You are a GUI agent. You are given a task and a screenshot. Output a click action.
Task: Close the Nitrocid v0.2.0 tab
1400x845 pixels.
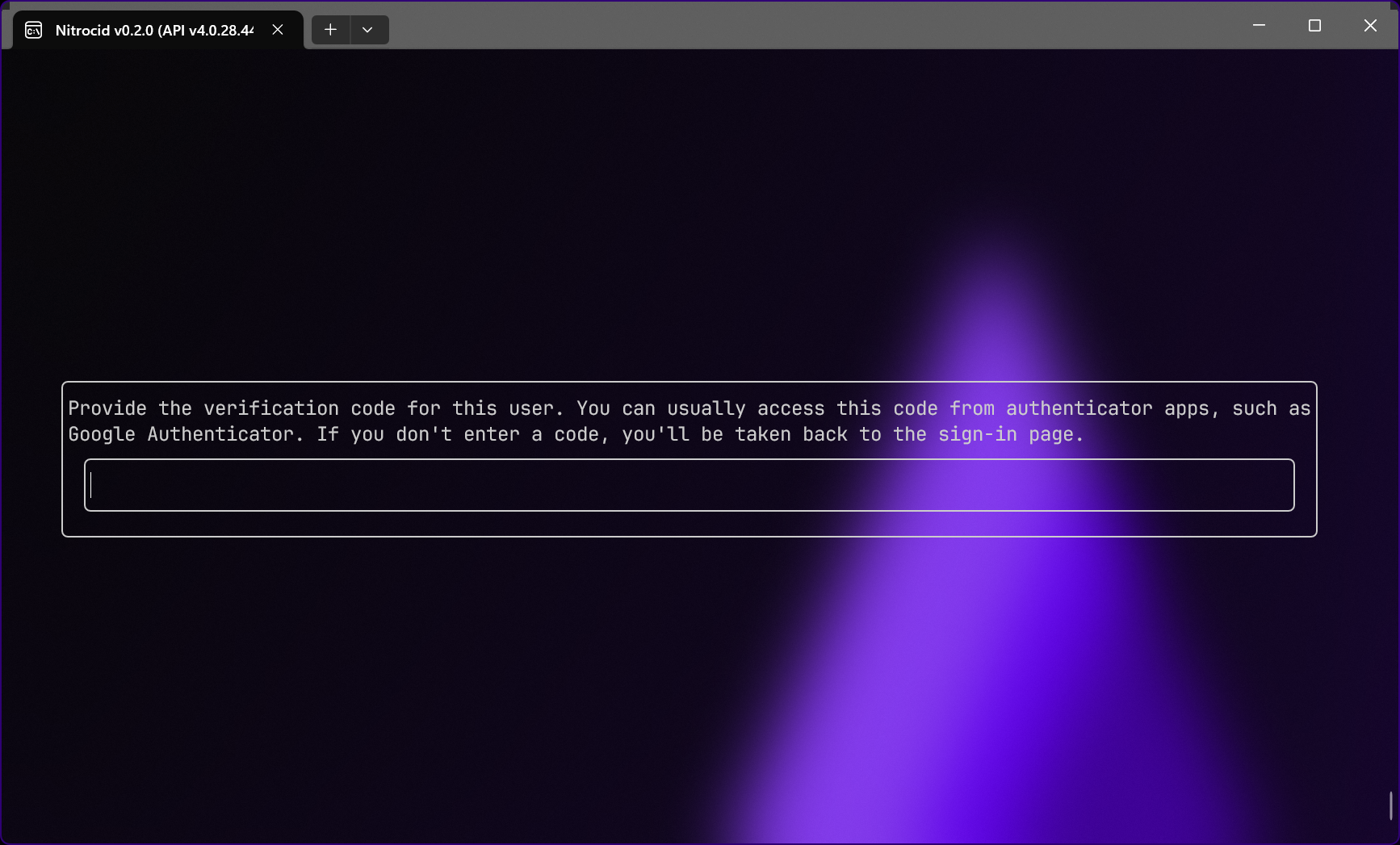278,30
